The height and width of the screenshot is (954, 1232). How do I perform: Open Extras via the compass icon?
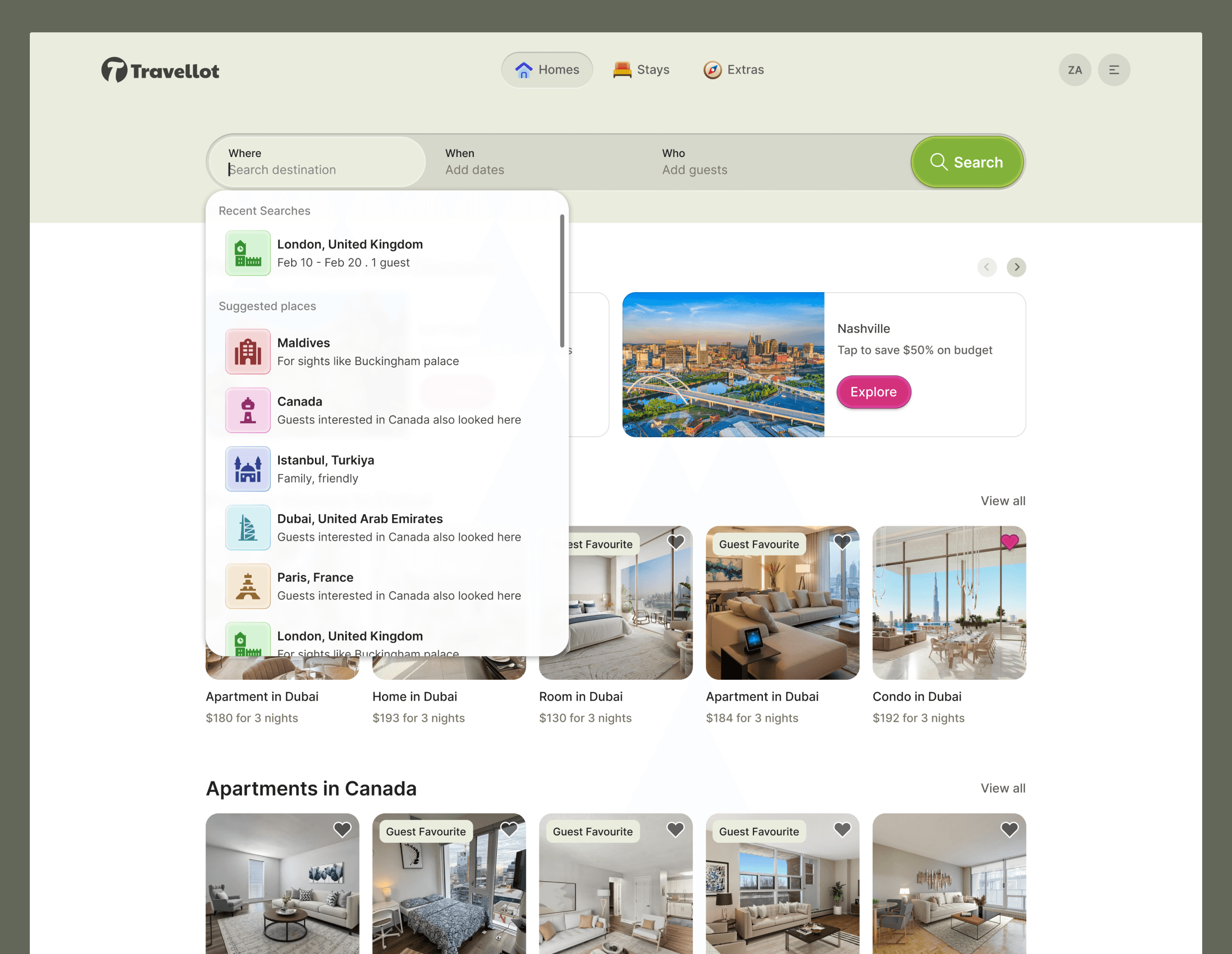[713, 69]
